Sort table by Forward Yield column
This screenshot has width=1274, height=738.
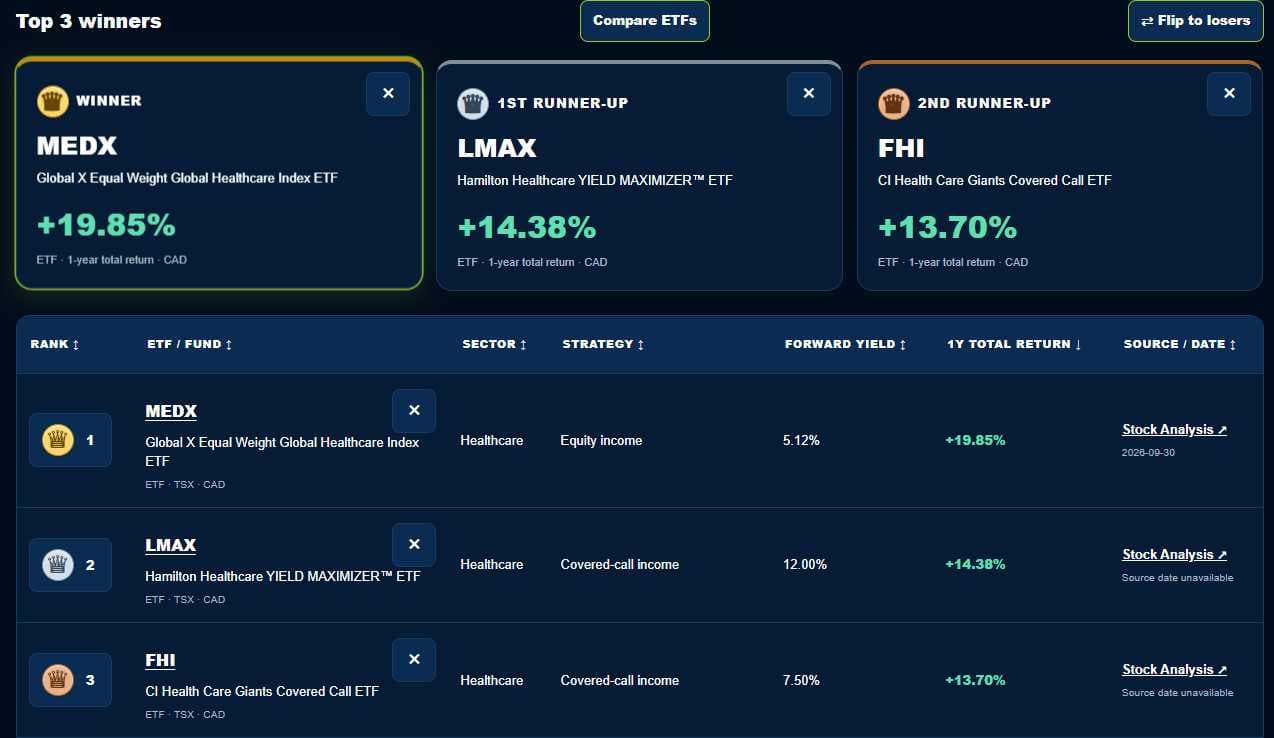pos(846,344)
